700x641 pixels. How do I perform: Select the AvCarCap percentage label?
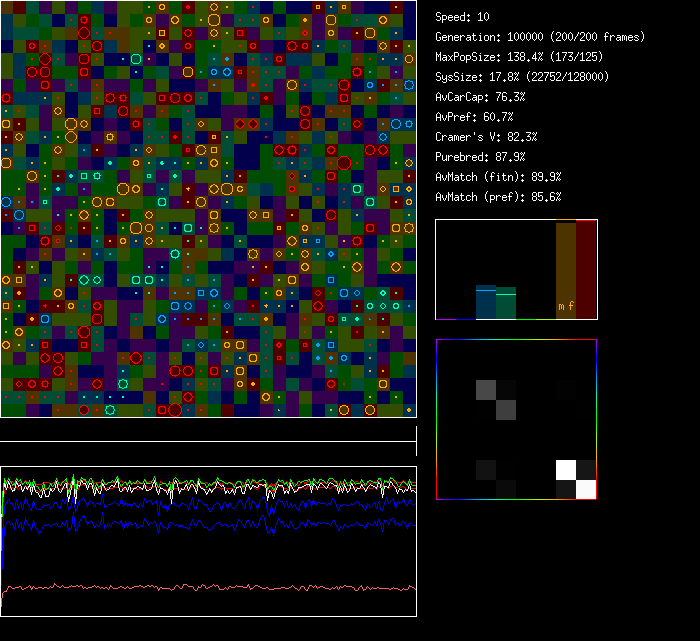(481, 97)
